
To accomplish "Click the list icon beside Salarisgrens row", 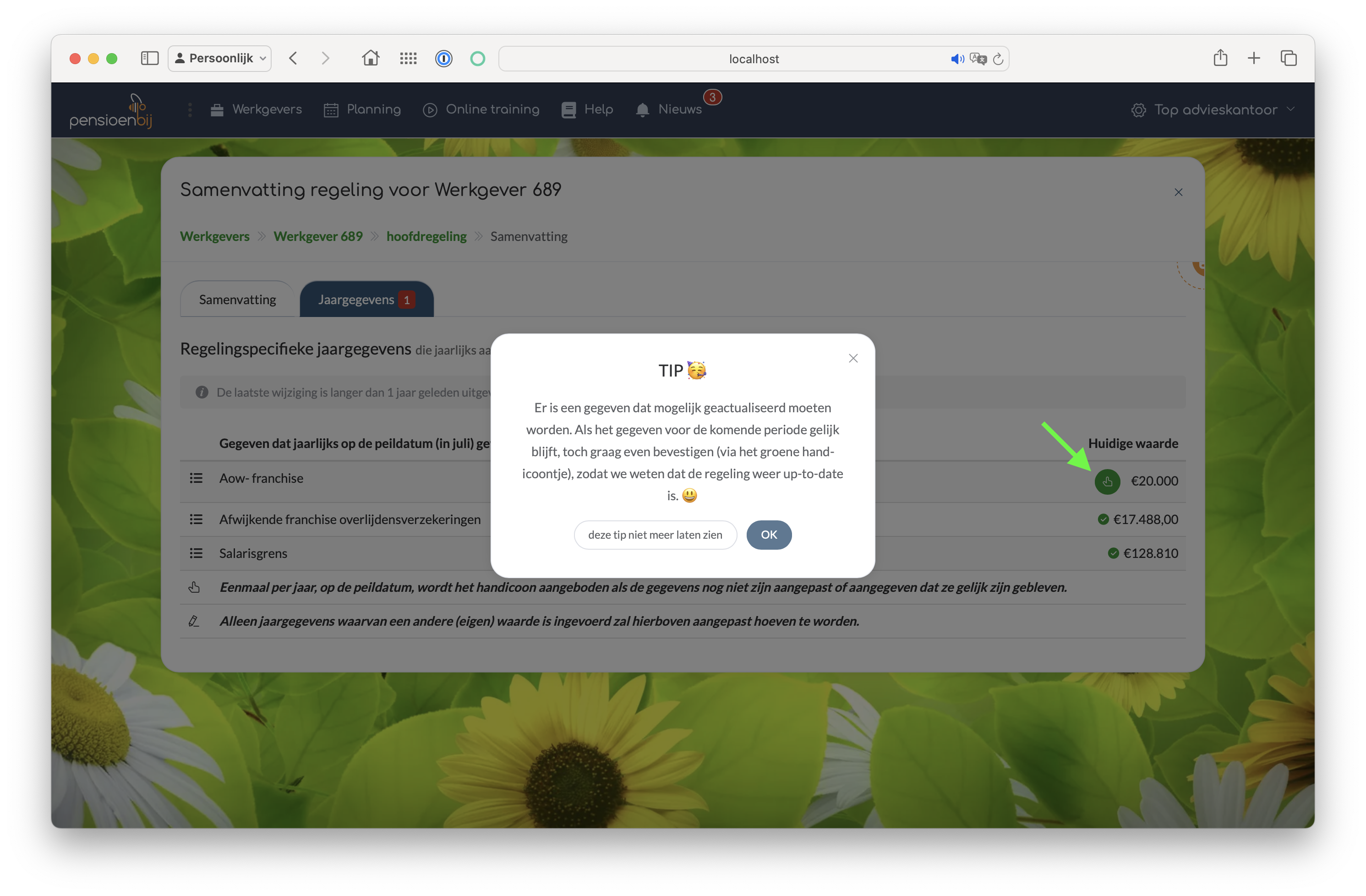I will coord(196,553).
